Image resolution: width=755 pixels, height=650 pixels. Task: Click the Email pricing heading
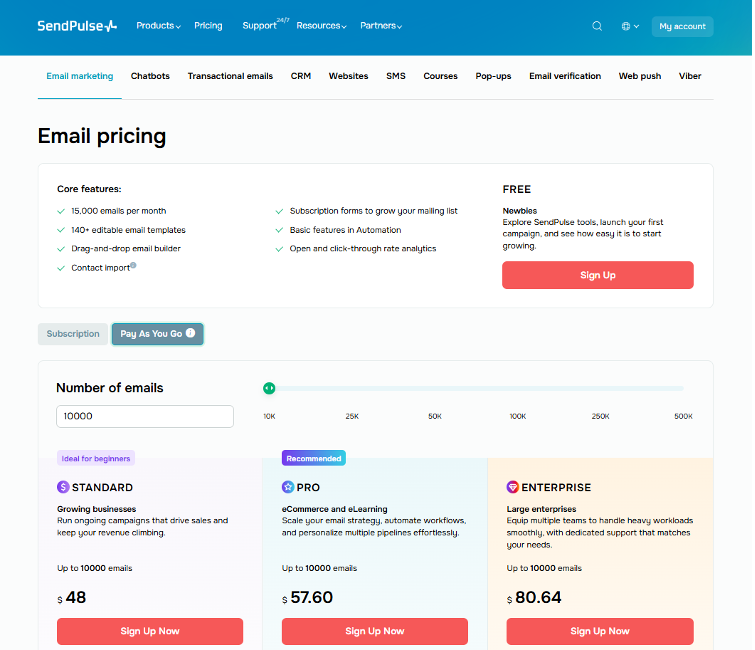(x=102, y=136)
